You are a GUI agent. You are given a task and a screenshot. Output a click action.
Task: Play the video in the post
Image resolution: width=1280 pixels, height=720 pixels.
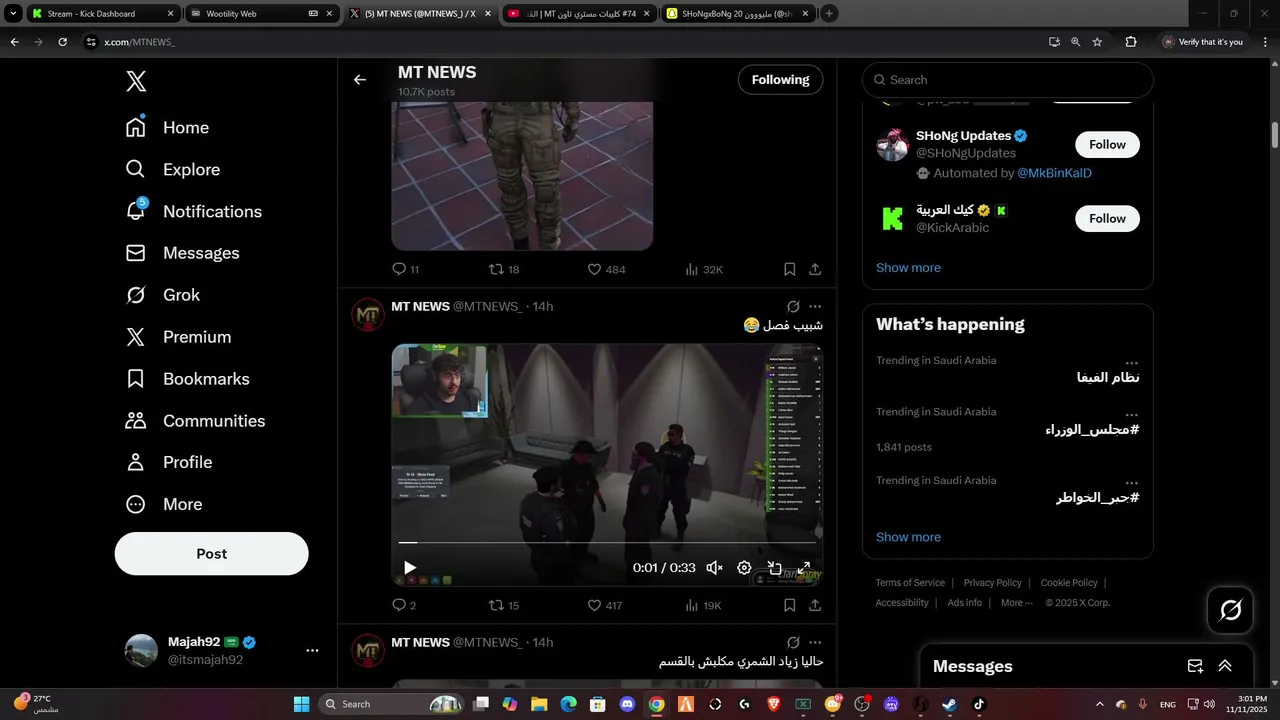(410, 568)
